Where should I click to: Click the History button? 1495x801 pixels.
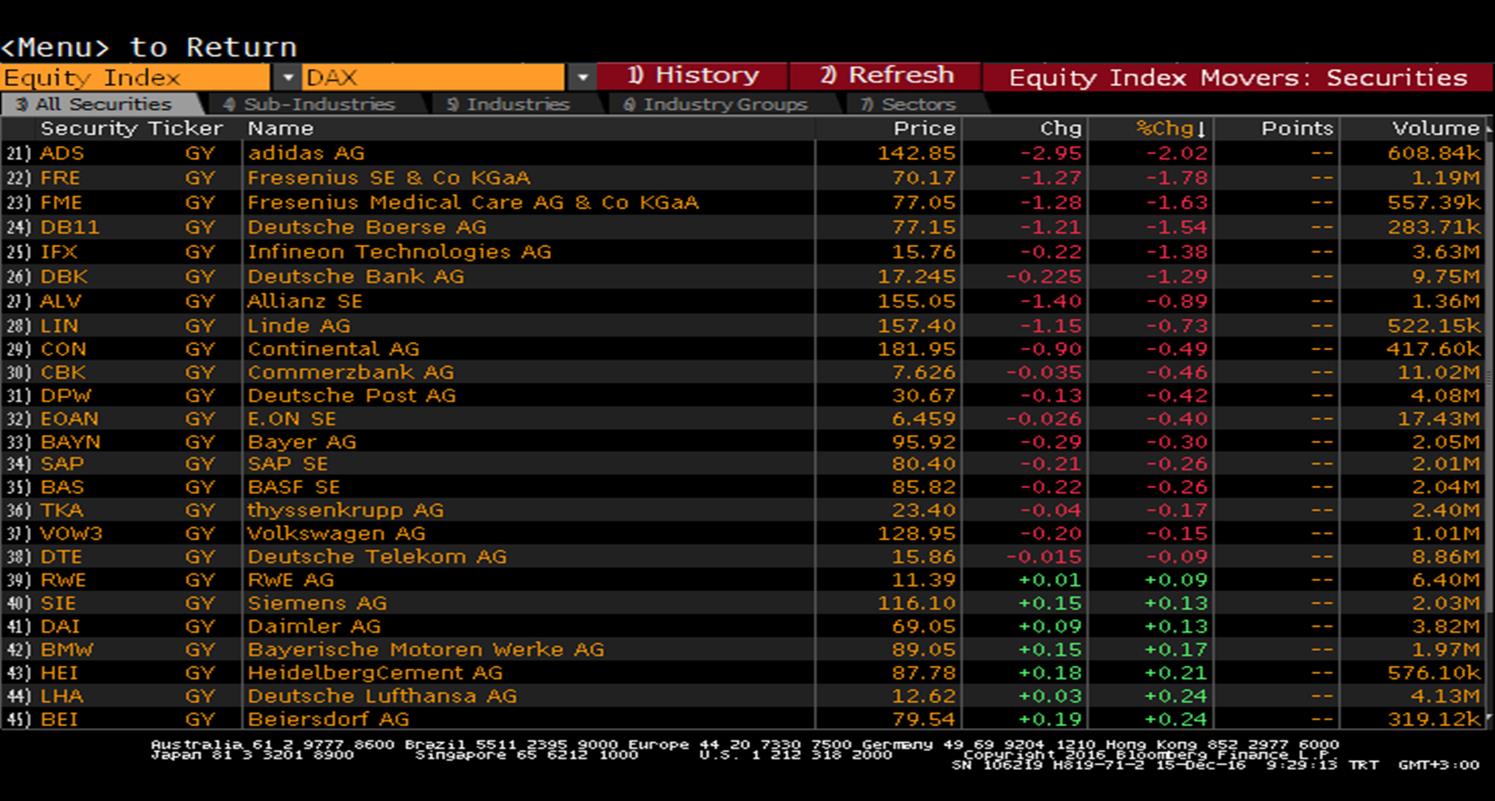[692, 76]
